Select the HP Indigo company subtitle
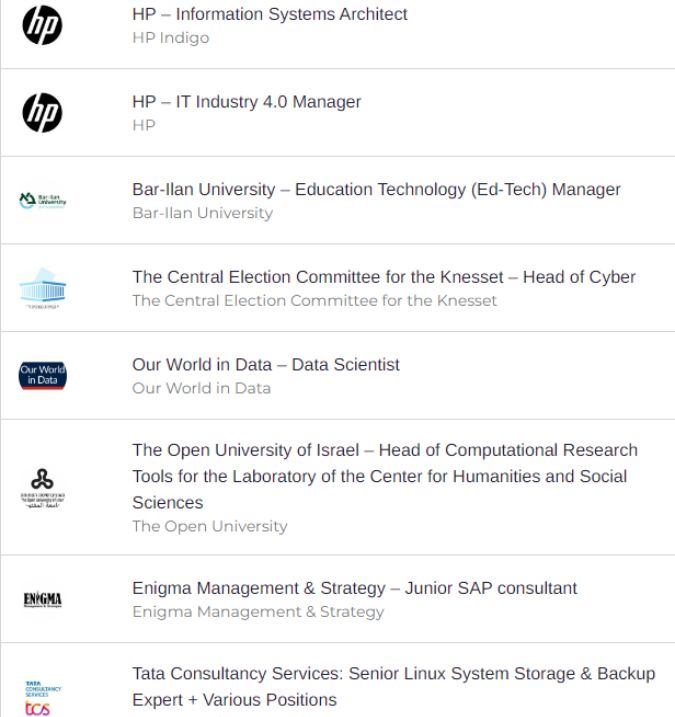 point(171,37)
